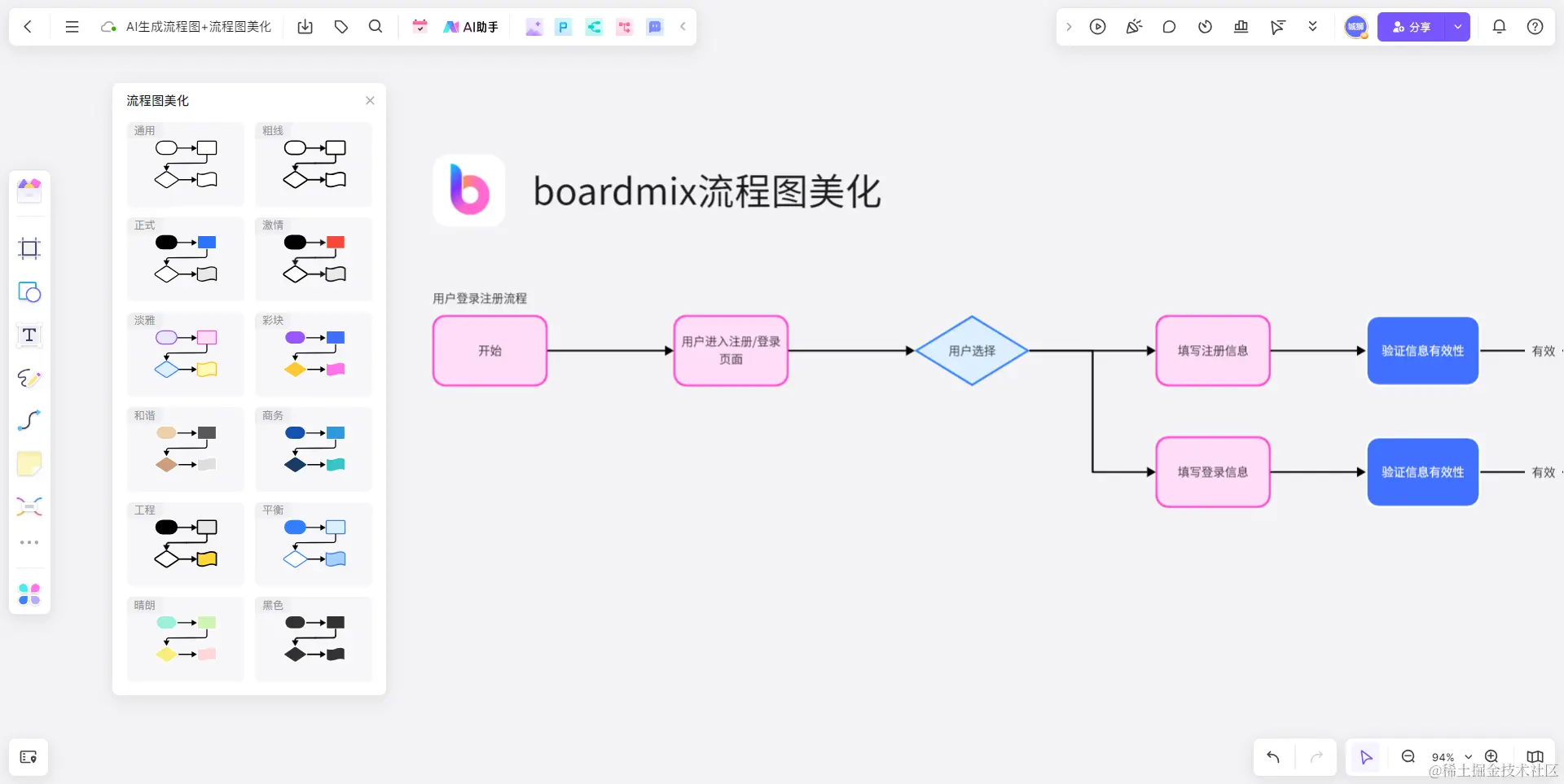1564x784 pixels.
Task: Open AI助手 assistant
Action: point(470,27)
